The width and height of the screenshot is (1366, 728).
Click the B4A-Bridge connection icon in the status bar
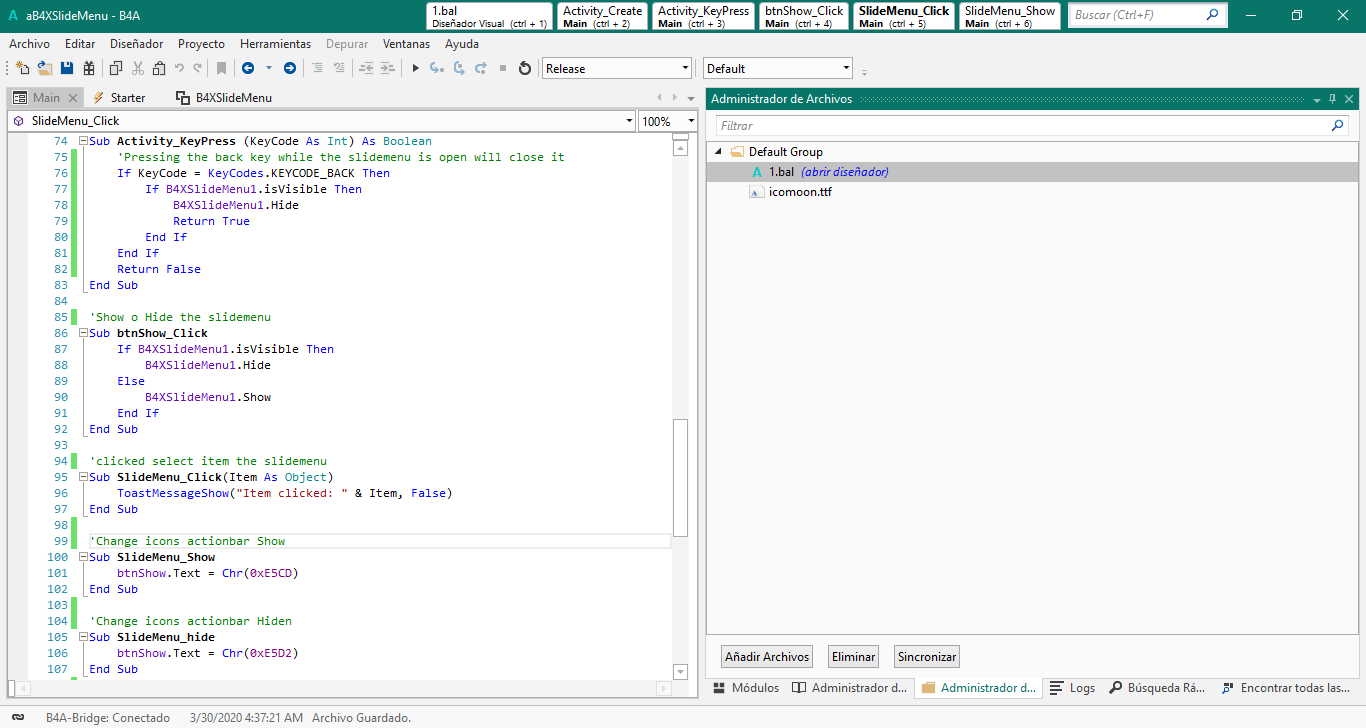pos(18,717)
